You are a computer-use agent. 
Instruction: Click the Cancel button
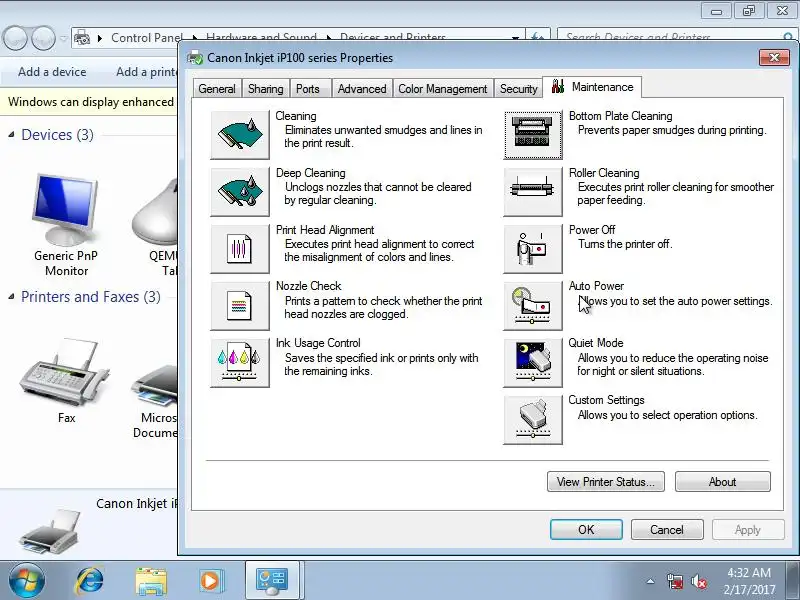667,530
